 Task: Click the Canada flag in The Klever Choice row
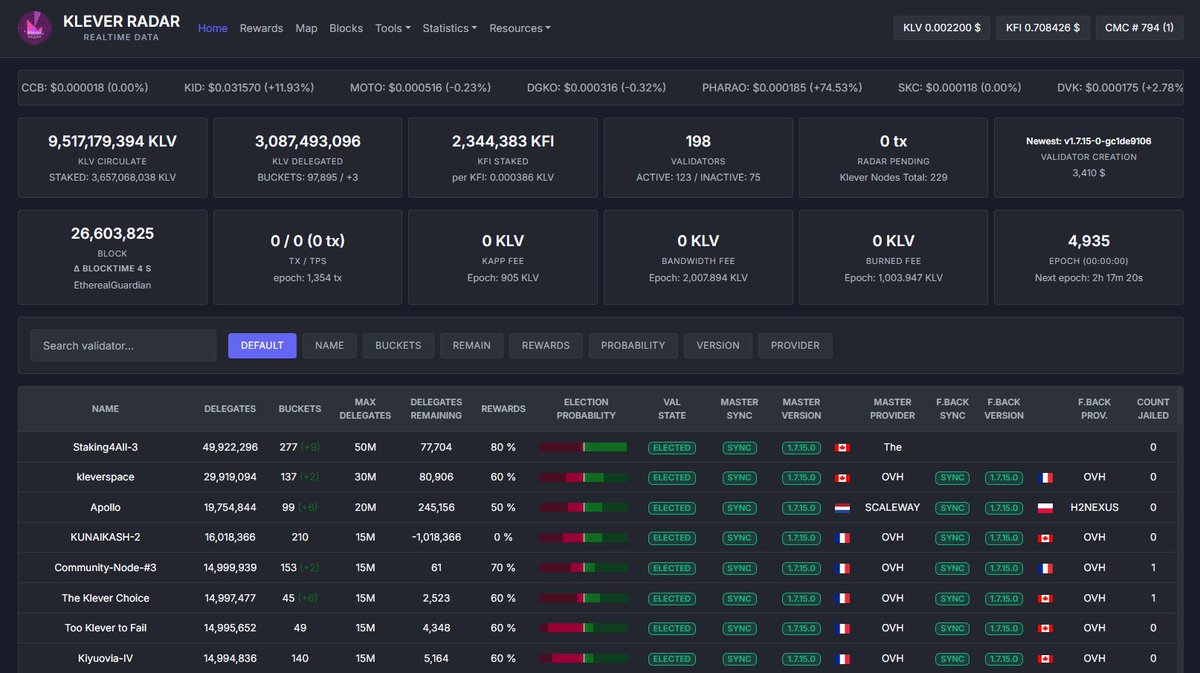1046,598
